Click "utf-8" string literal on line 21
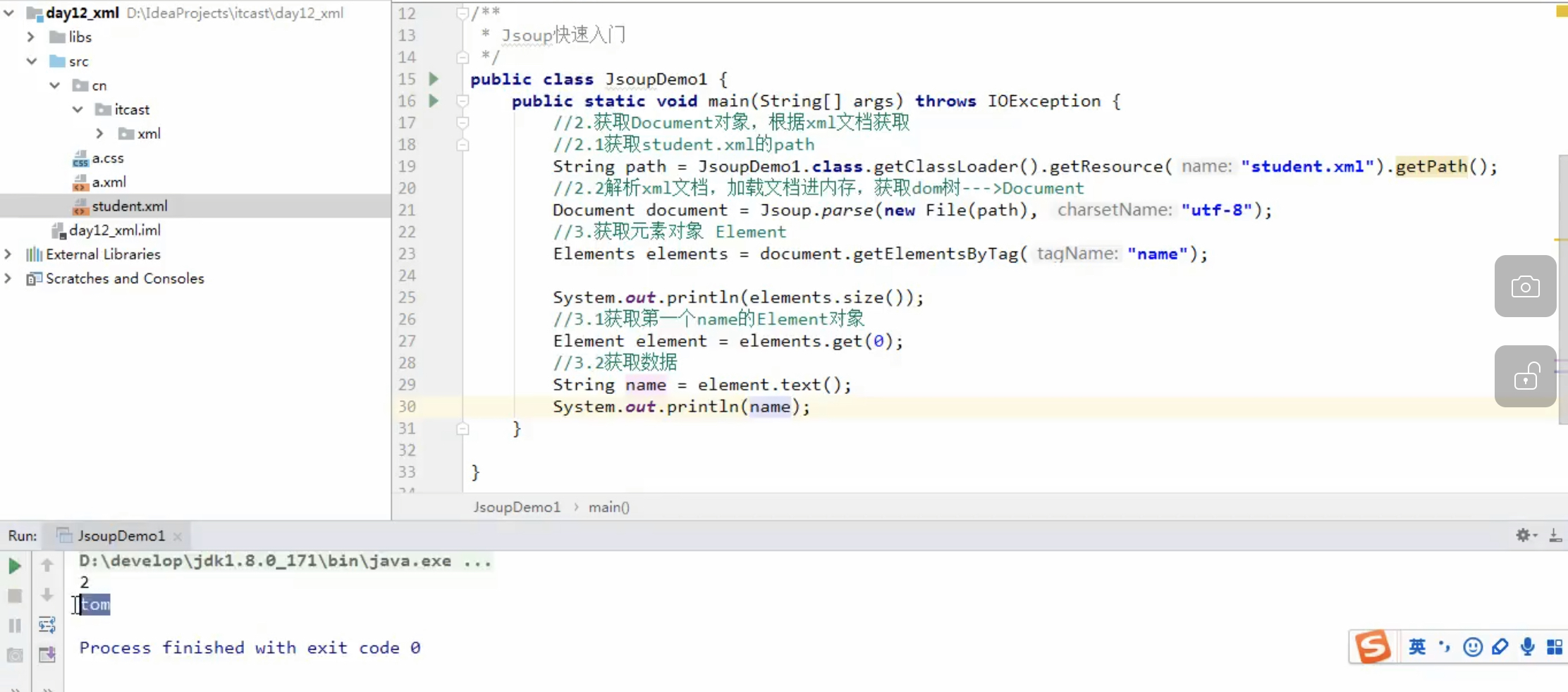The width and height of the screenshot is (1568, 692). (1217, 210)
